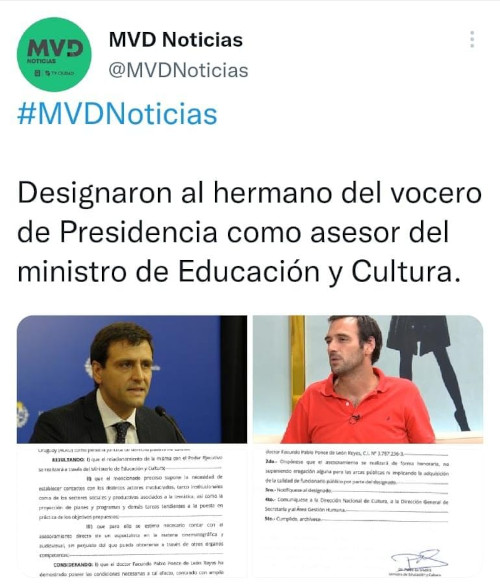Click the TV Ciudad logo inside the avatar

pyautogui.click(x=54, y=73)
